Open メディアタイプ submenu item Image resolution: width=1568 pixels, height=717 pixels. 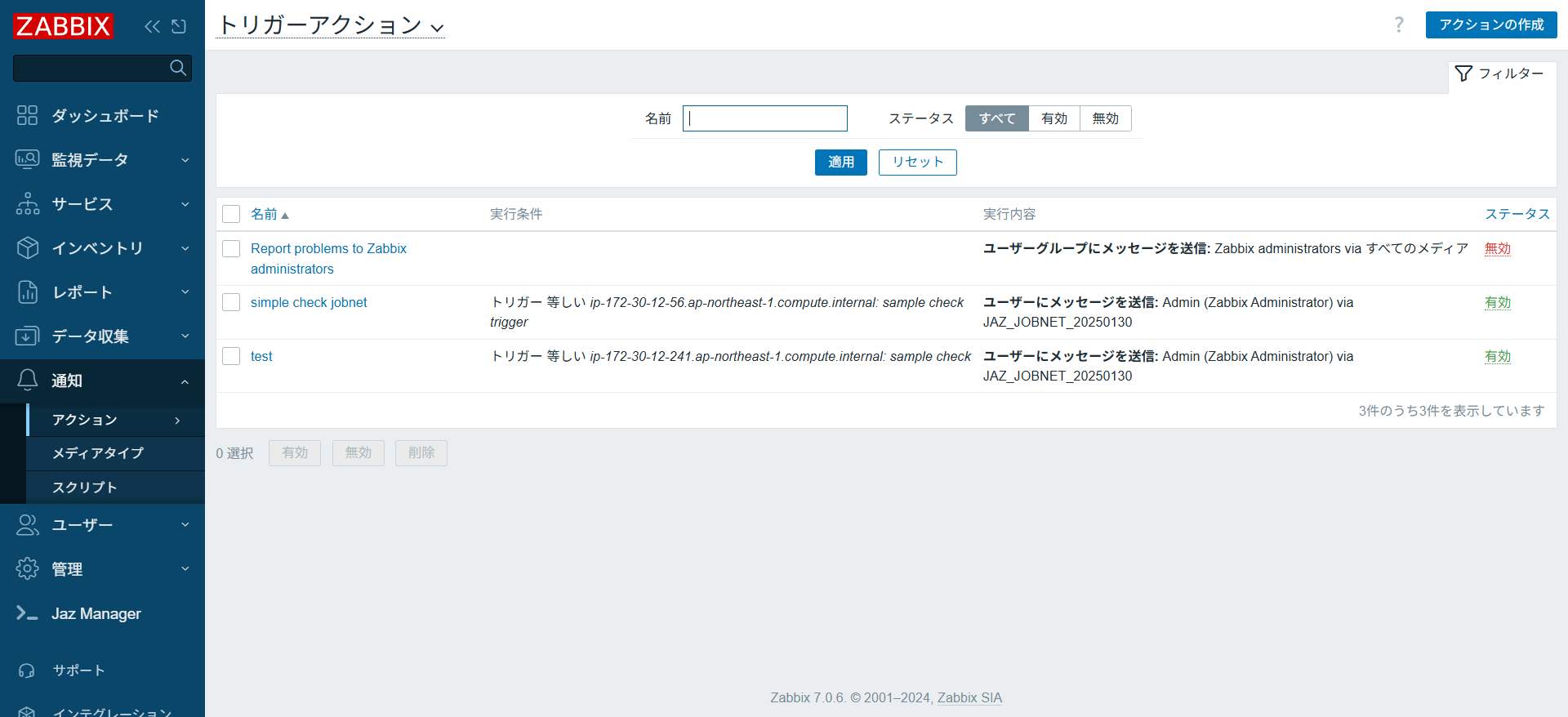98,453
